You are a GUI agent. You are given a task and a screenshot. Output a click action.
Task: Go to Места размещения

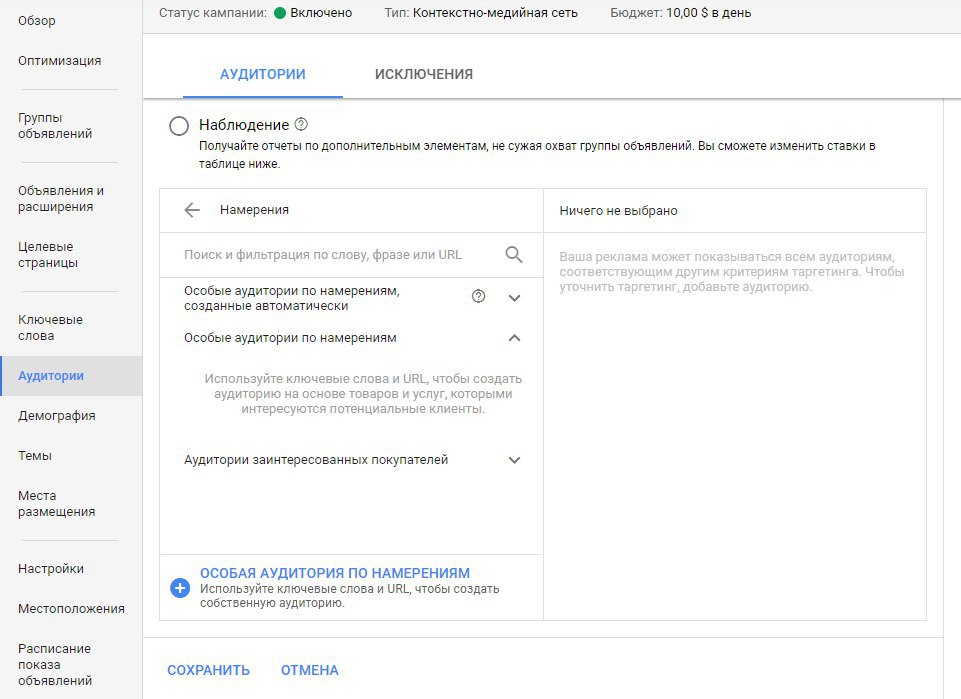tap(56, 503)
